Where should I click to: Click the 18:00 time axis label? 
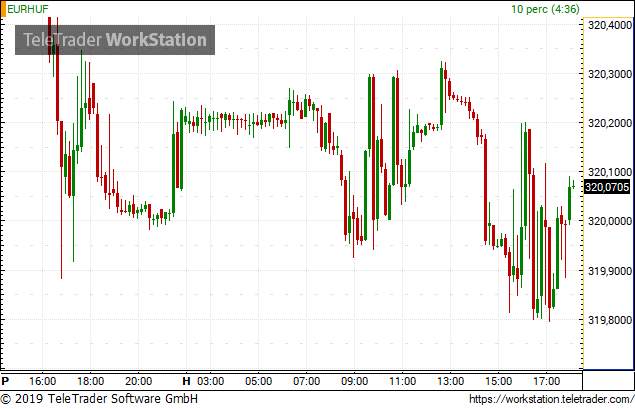click(90, 381)
